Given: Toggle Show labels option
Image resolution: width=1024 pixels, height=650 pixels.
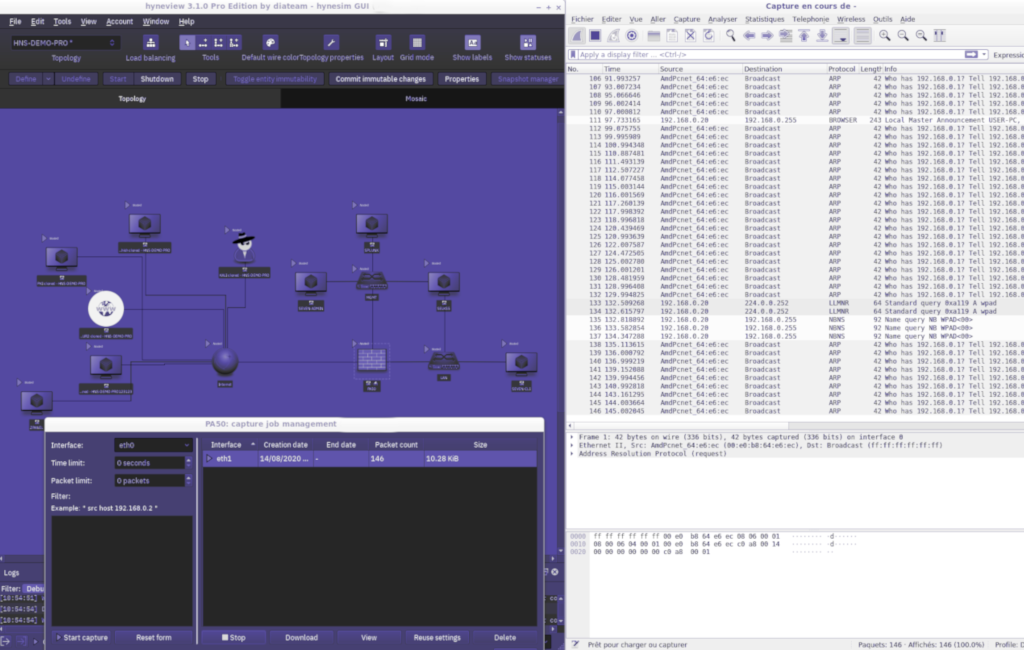Looking at the screenshot, I should (x=473, y=43).
